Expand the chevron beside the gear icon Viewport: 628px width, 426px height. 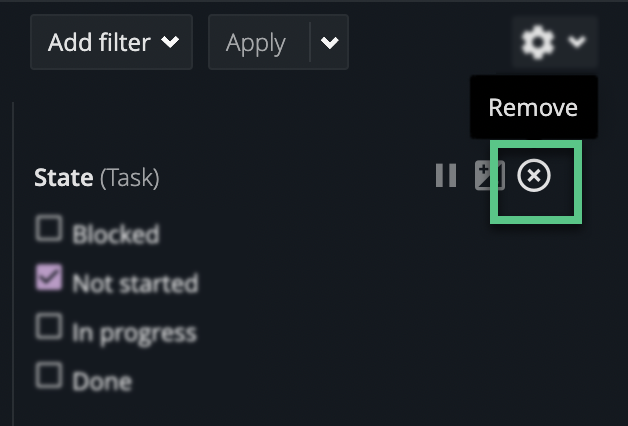click(577, 42)
